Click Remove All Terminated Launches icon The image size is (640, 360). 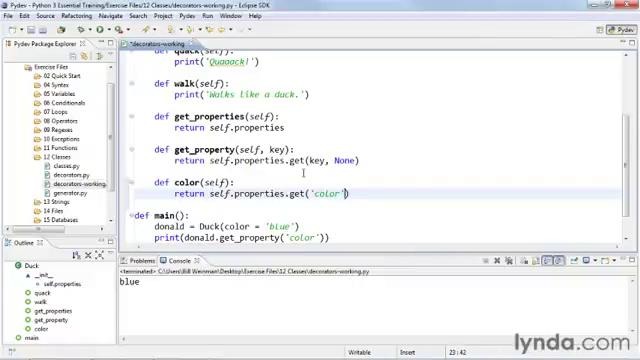tap(509, 260)
